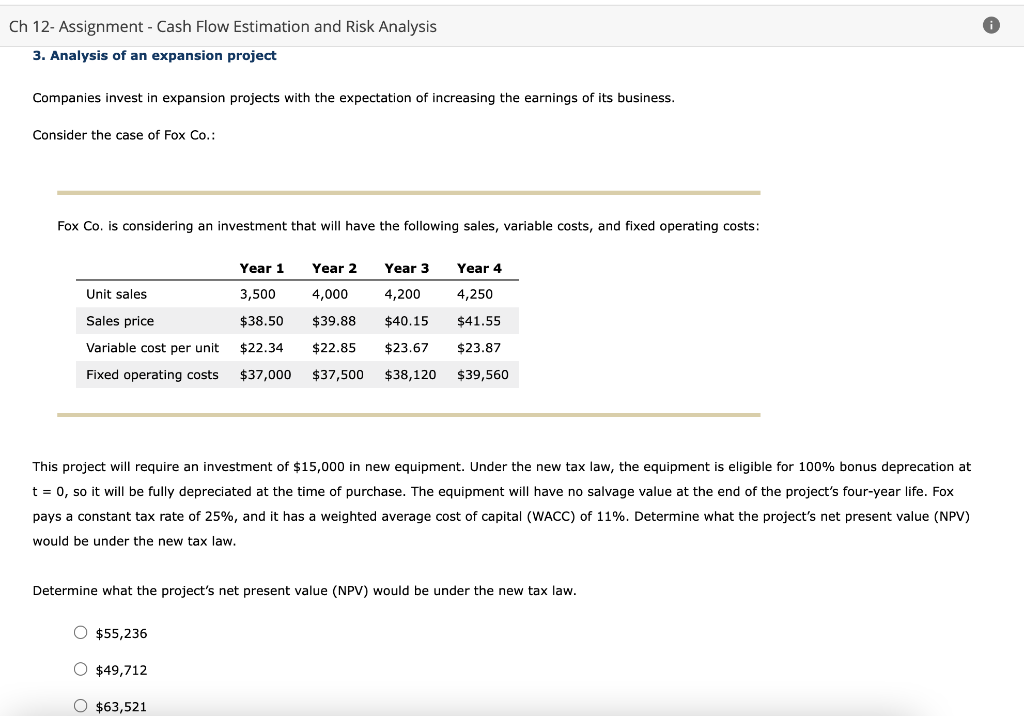The image size is (1024, 716).
Task: Select the $49,712 radio button
Action: tap(80, 669)
